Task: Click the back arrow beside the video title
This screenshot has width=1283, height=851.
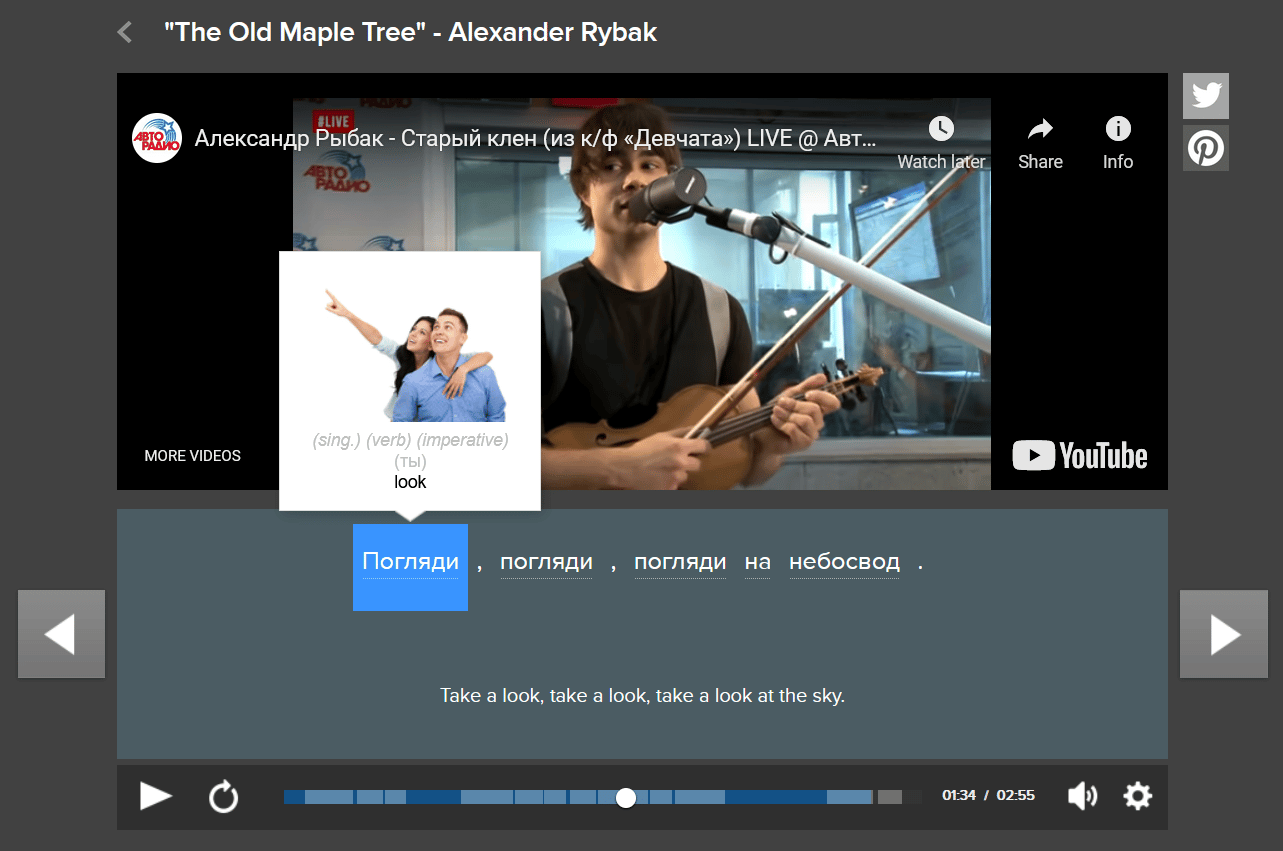Action: 125,33
